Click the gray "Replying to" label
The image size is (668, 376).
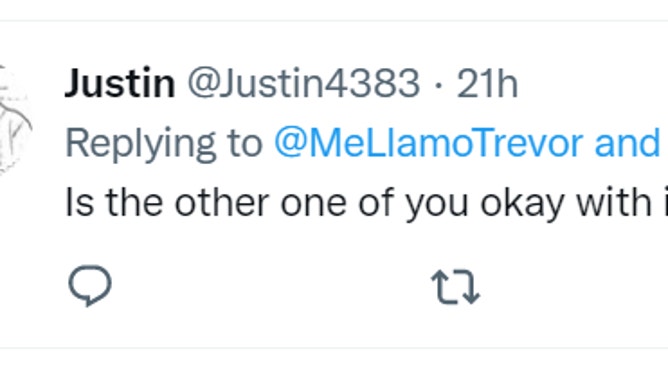tap(164, 145)
